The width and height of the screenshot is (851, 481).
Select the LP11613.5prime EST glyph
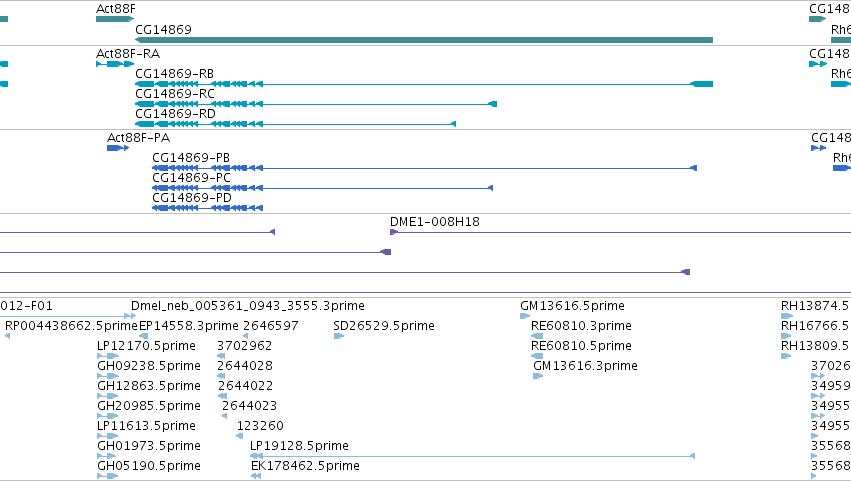coord(107,436)
